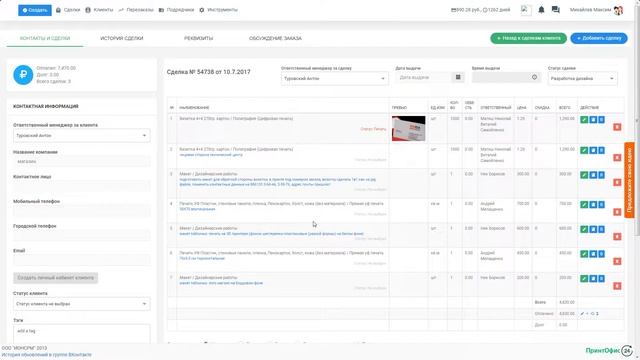Image resolution: width=640 pixels, height=360 pixels.
Task: Click the green edit icon in row 1
Action: point(584,120)
